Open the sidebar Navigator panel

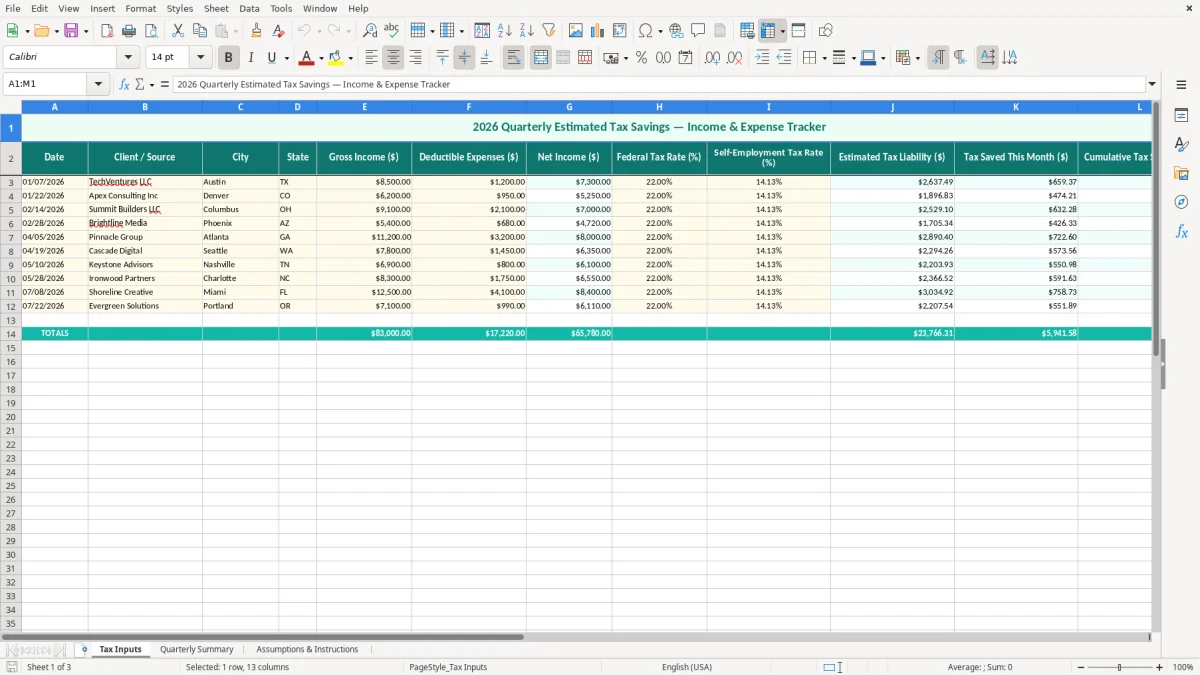pyautogui.click(x=1181, y=202)
